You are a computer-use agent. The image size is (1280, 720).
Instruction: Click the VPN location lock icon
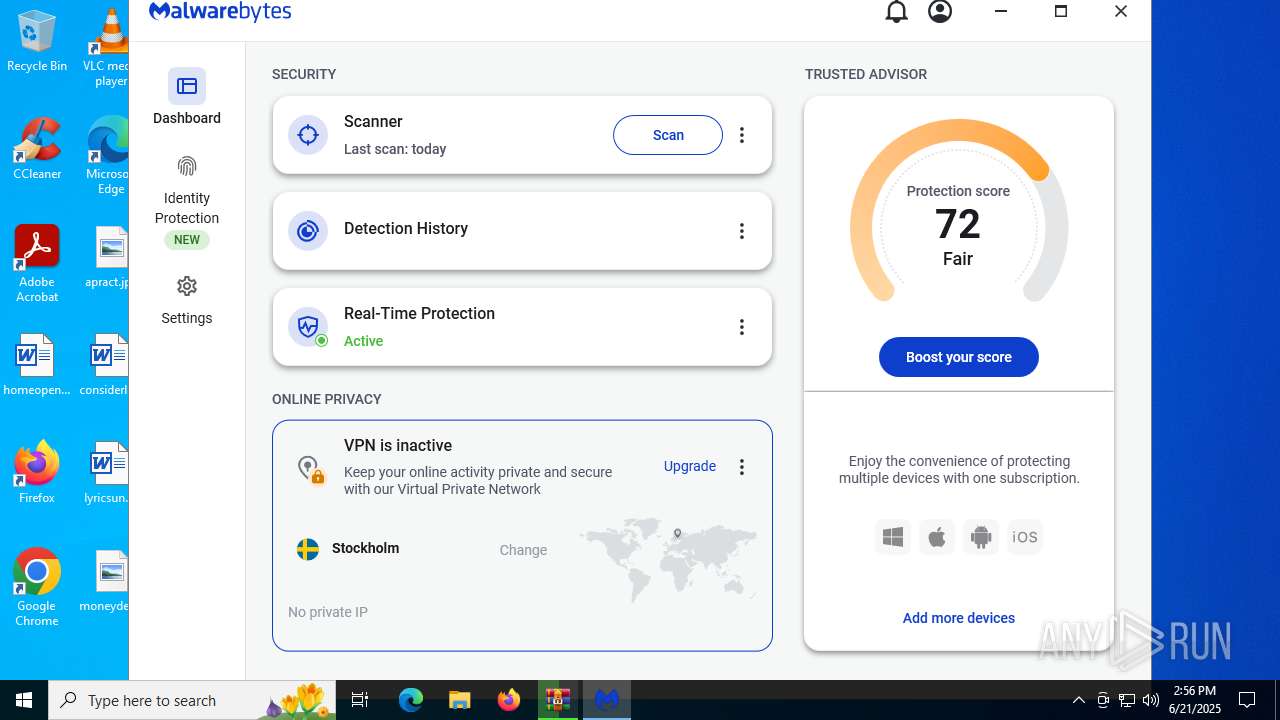coord(309,468)
